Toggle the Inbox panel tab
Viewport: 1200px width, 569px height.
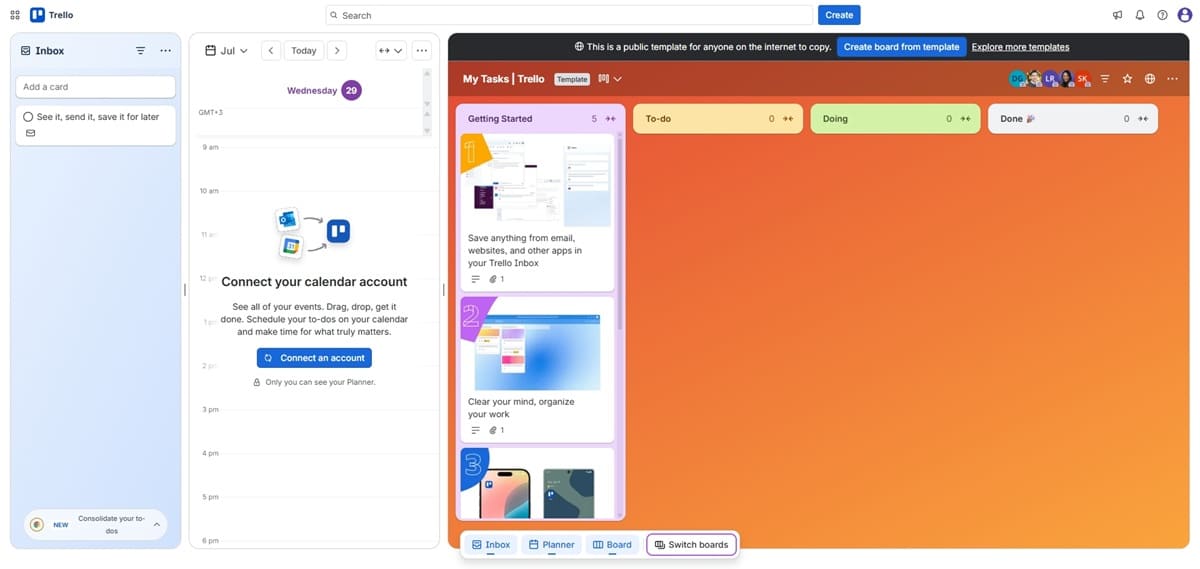[x=491, y=545]
